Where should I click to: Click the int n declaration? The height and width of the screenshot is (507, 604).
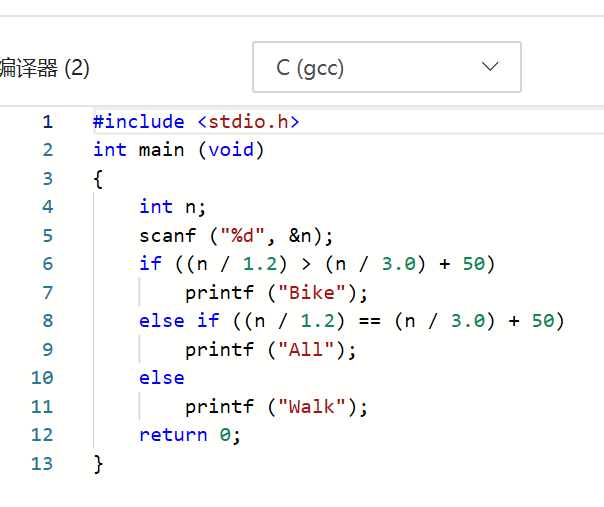click(172, 207)
